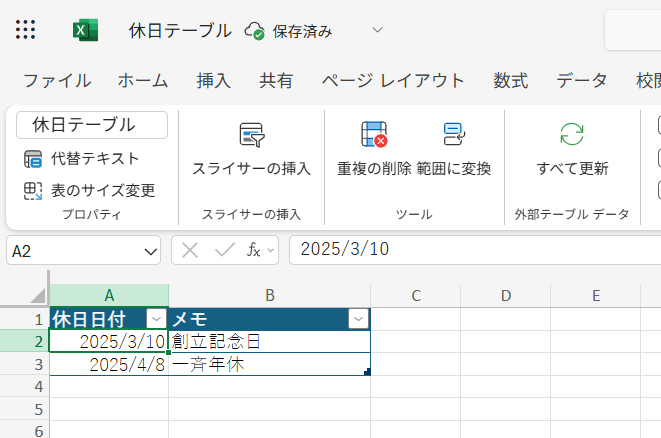Image resolution: width=661 pixels, height=438 pixels.
Task: Expand the fx function dropdown arrow
Action: [x=271, y=250]
